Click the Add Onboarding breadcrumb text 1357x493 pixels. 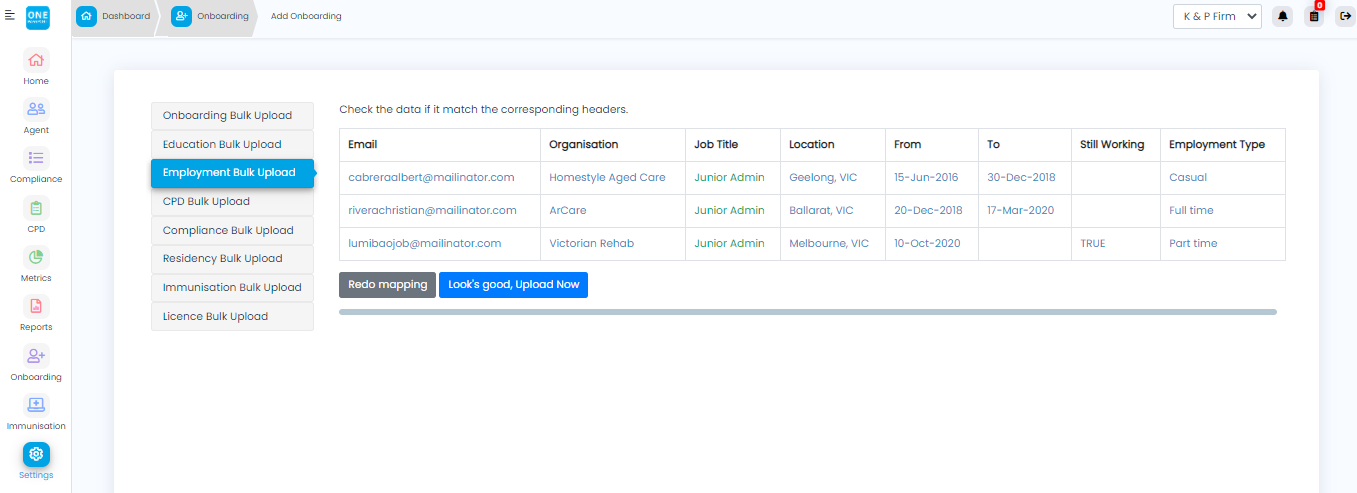point(306,16)
